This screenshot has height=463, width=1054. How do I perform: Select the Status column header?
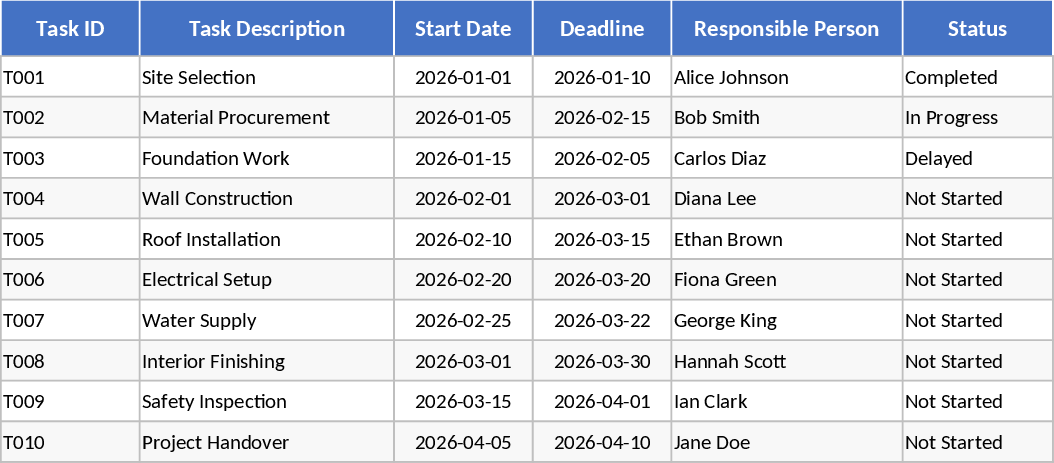(x=977, y=29)
